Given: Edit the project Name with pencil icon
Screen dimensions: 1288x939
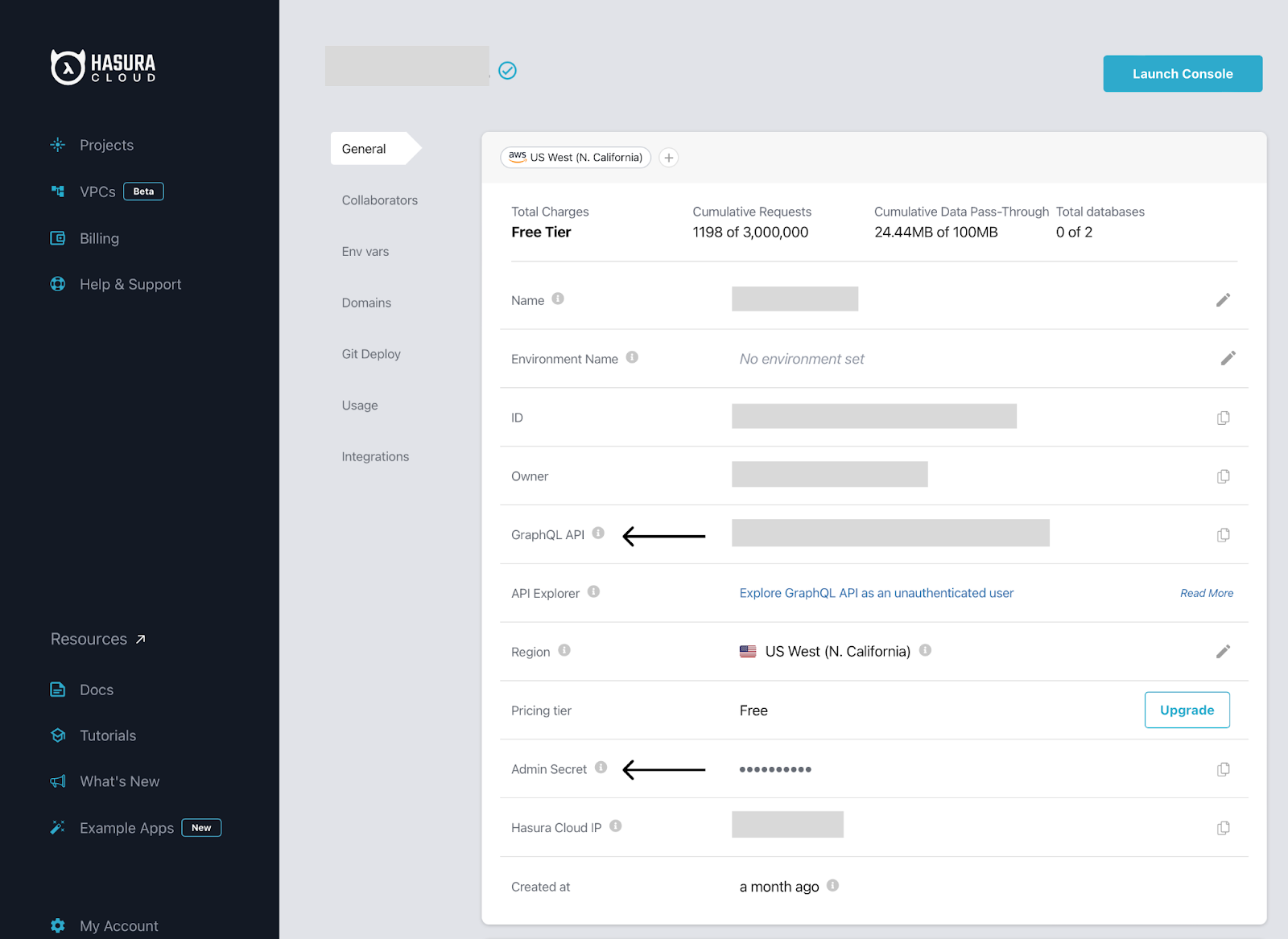Looking at the screenshot, I should [x=1223, y=300].
